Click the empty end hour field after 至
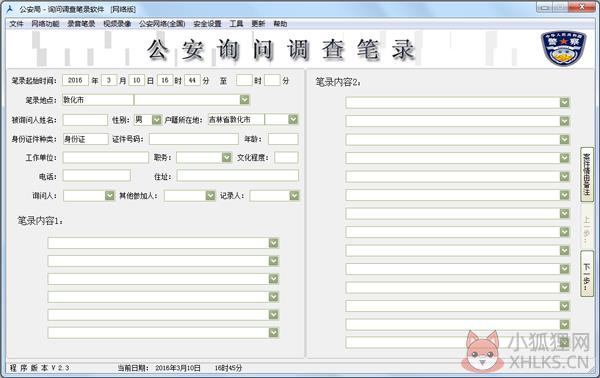Image resolution: width=600 pixels, height=378 pixels. [x=244, y=80]
